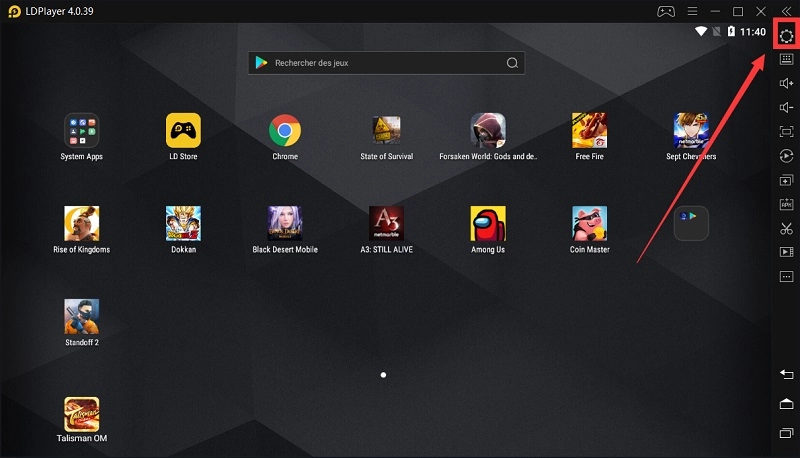Click the Rechercher des jeux search field
The image size is (800, 458).
coord(385,62)
